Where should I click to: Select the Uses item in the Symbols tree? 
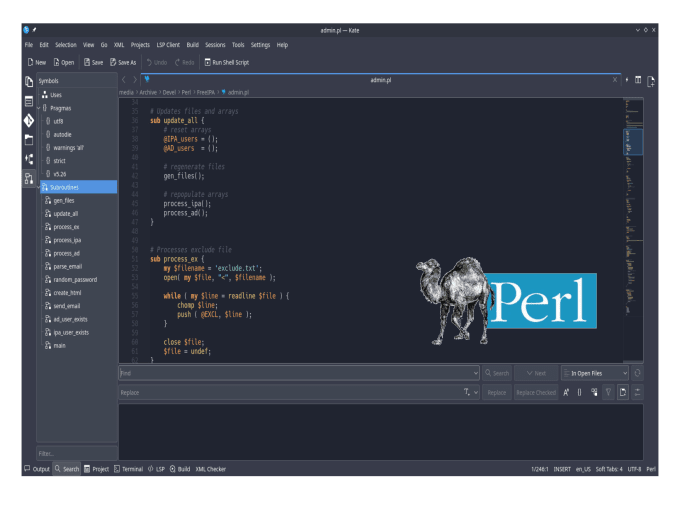coord(56,95)
